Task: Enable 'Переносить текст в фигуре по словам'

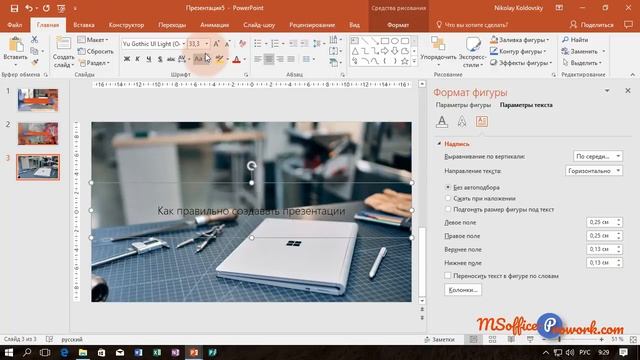Action: coord(448,276)
